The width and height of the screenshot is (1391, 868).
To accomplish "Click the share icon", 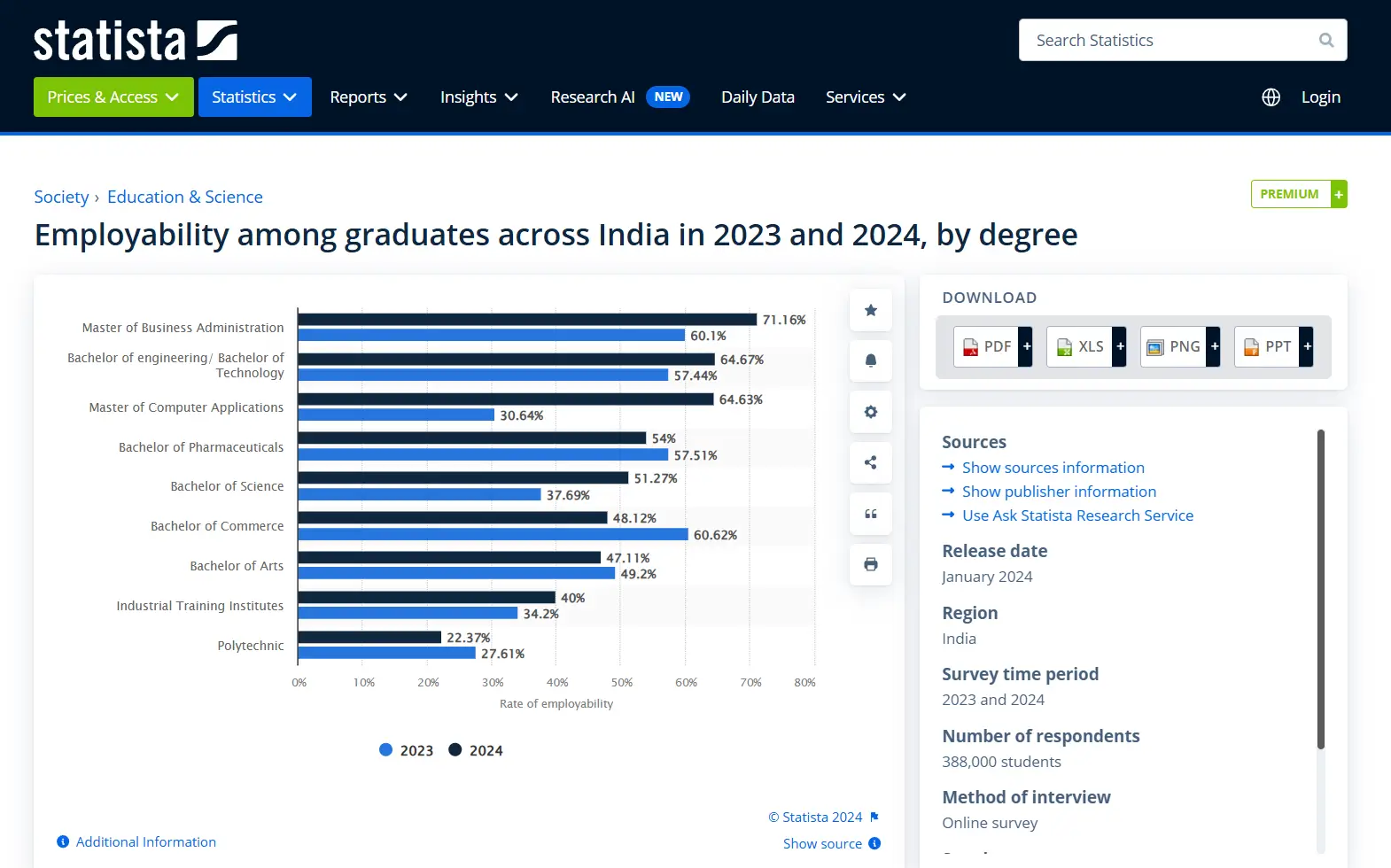I will (871, 462).
